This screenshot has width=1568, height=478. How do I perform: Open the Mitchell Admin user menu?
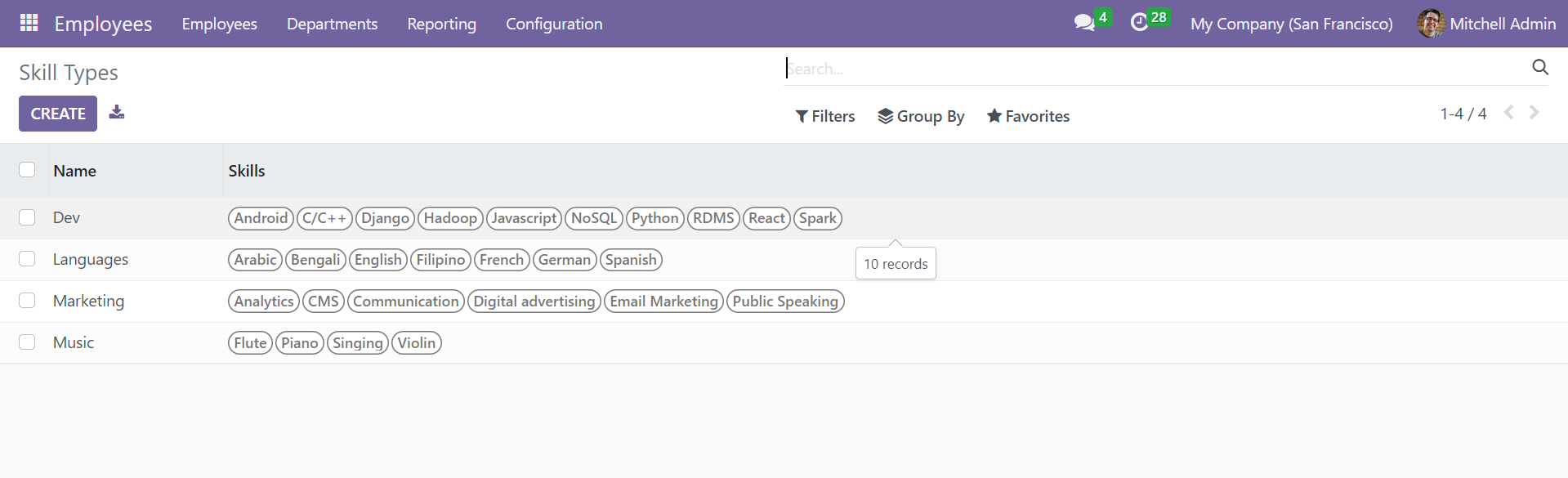pos(1486,24)
